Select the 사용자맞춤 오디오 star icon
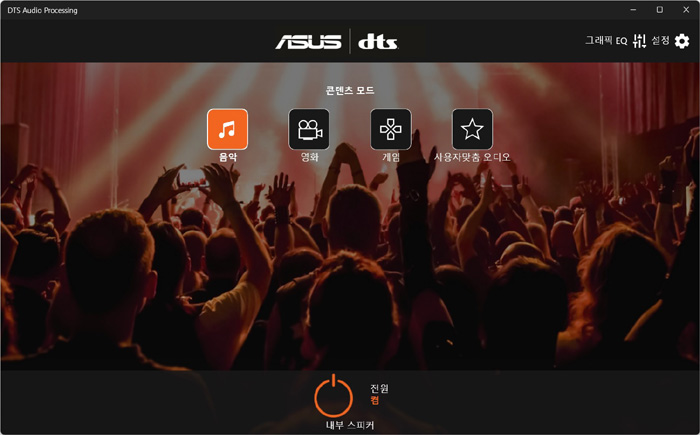Screen dimensions: 700x435 tap(472, 129)
